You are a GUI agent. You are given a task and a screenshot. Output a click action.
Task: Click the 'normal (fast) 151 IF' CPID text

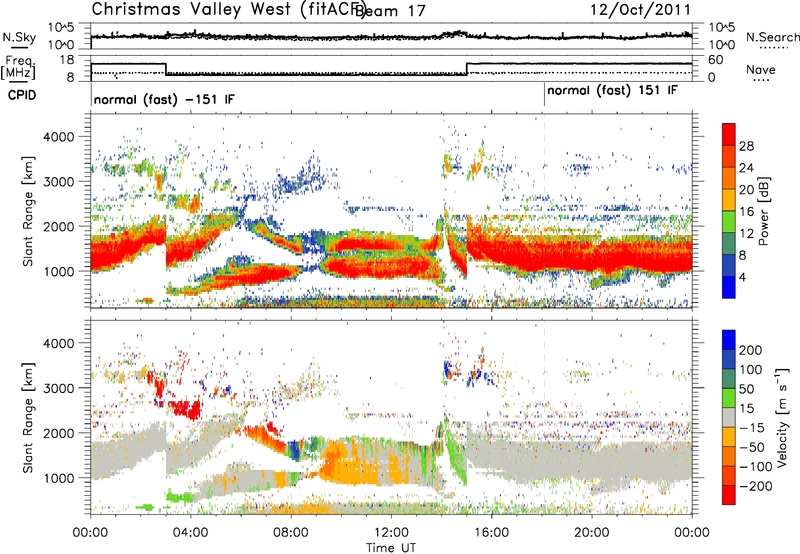tap(612, 90)
